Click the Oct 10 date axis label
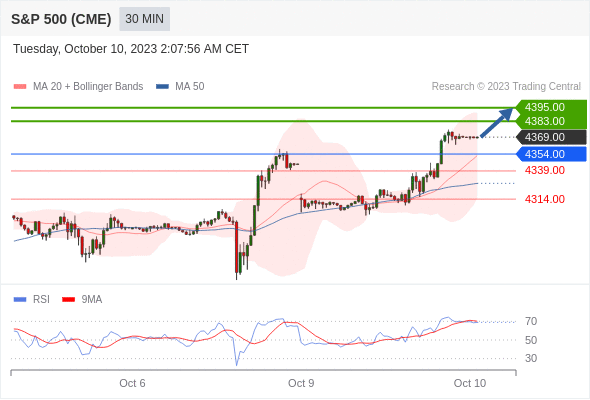The width and height of the screenshot is (590, 400). 470,383
